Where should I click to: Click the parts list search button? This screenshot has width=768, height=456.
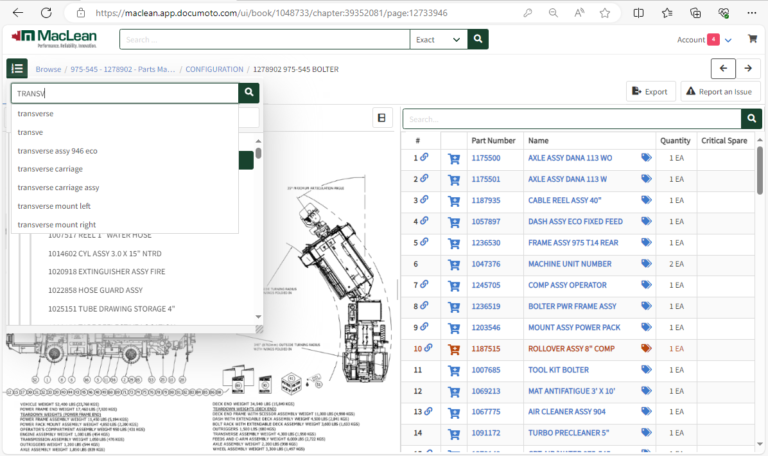tap(751, 119)
